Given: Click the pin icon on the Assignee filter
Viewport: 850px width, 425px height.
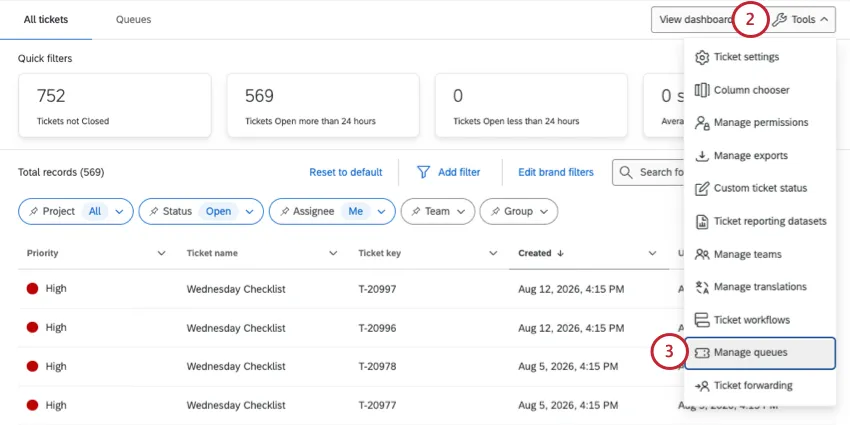Looking at the screenshot, I should point(284,211).
